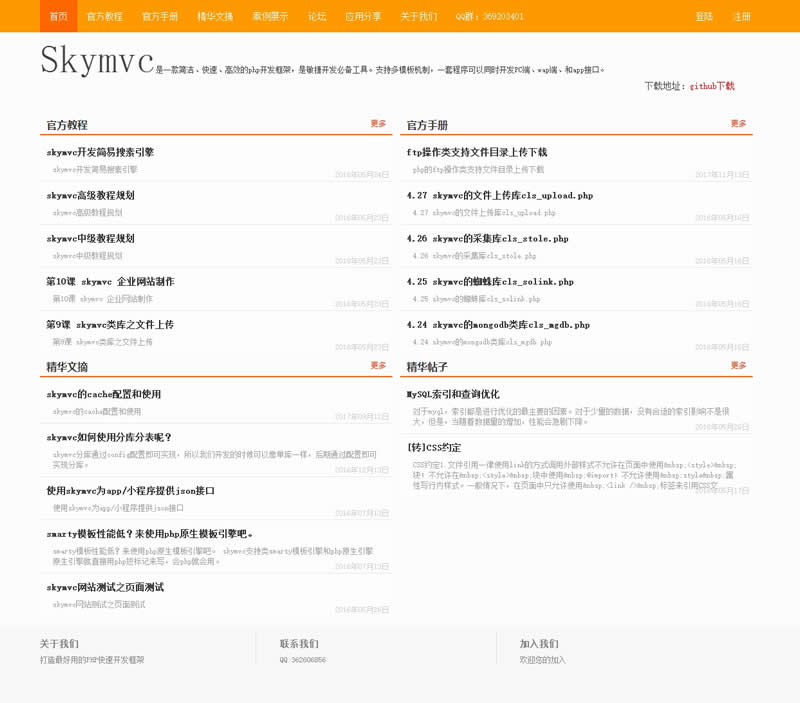Open the skymvc的cache配置和使用 article
800x703 pixels.
coord(103,395)
